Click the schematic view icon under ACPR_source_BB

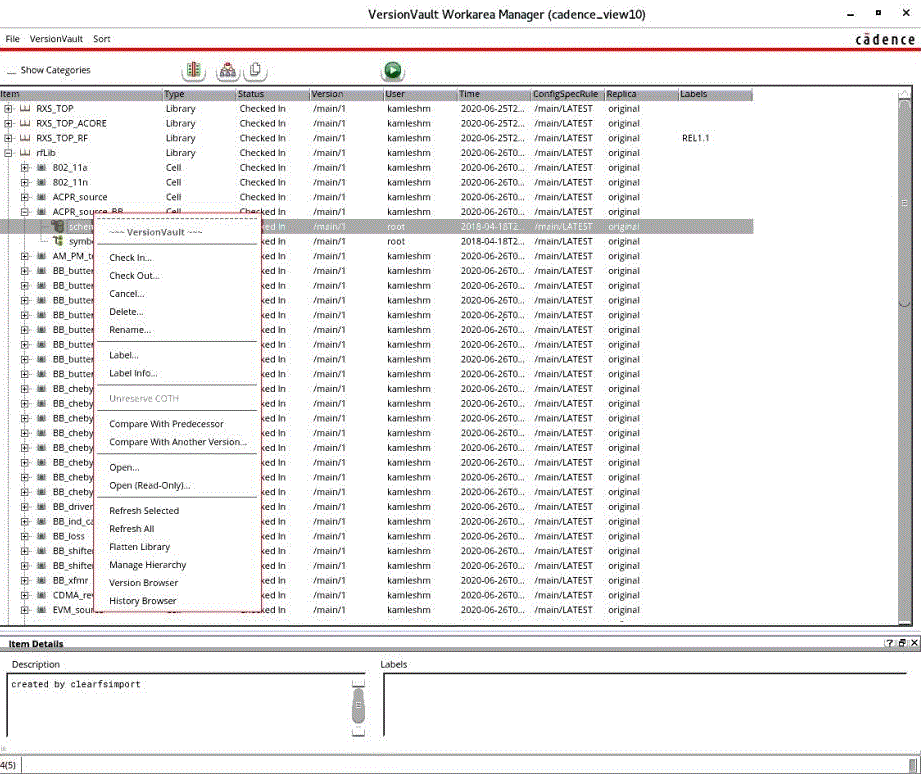pyautogui.click(x=58, y=225)
